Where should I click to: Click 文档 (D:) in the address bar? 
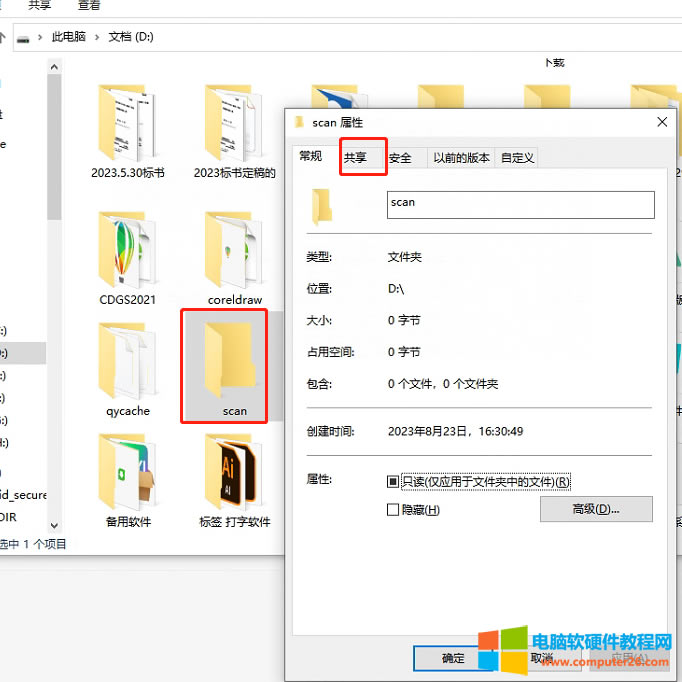point(131,37)
